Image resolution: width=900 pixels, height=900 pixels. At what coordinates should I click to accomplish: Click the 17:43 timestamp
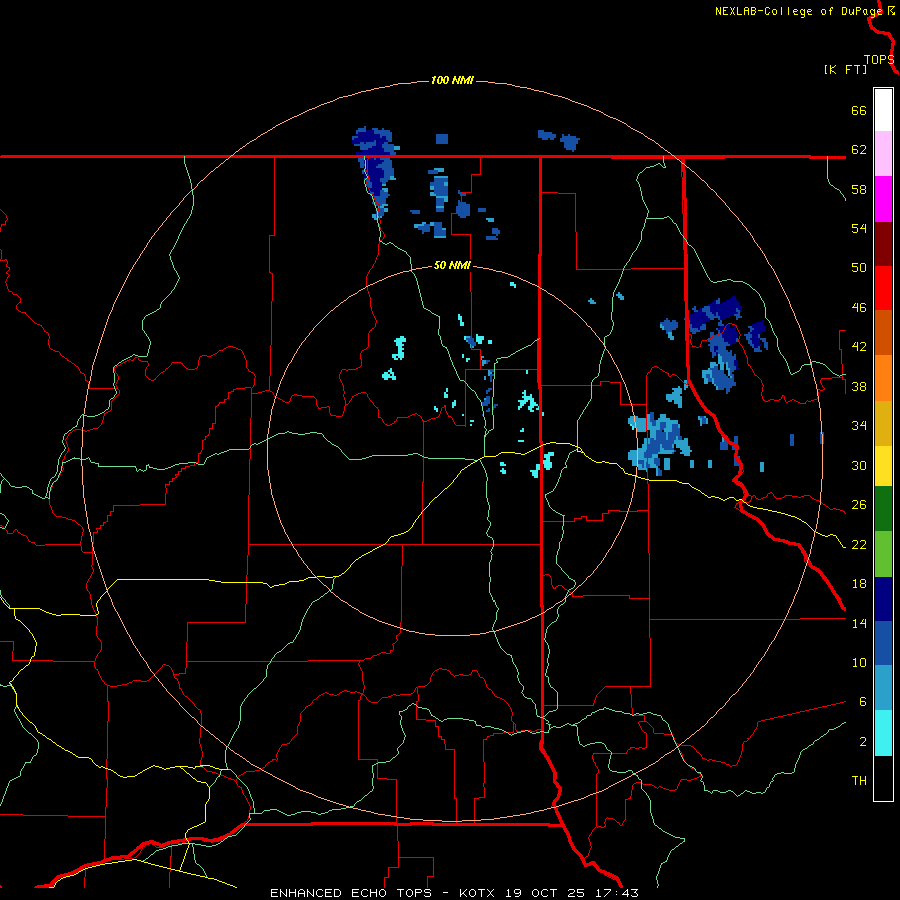[x=617, y=893]
